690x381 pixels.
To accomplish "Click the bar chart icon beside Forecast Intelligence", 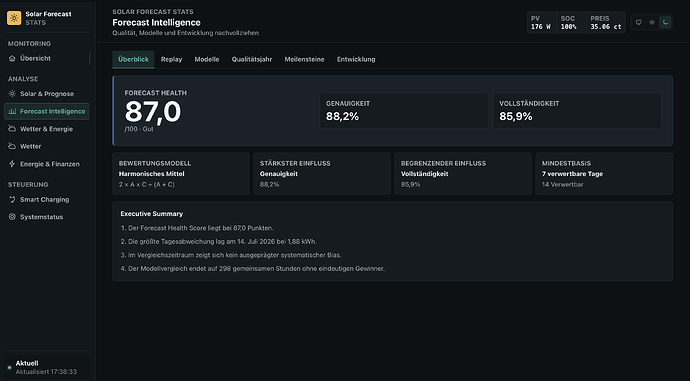I will [x=12, y=111].
